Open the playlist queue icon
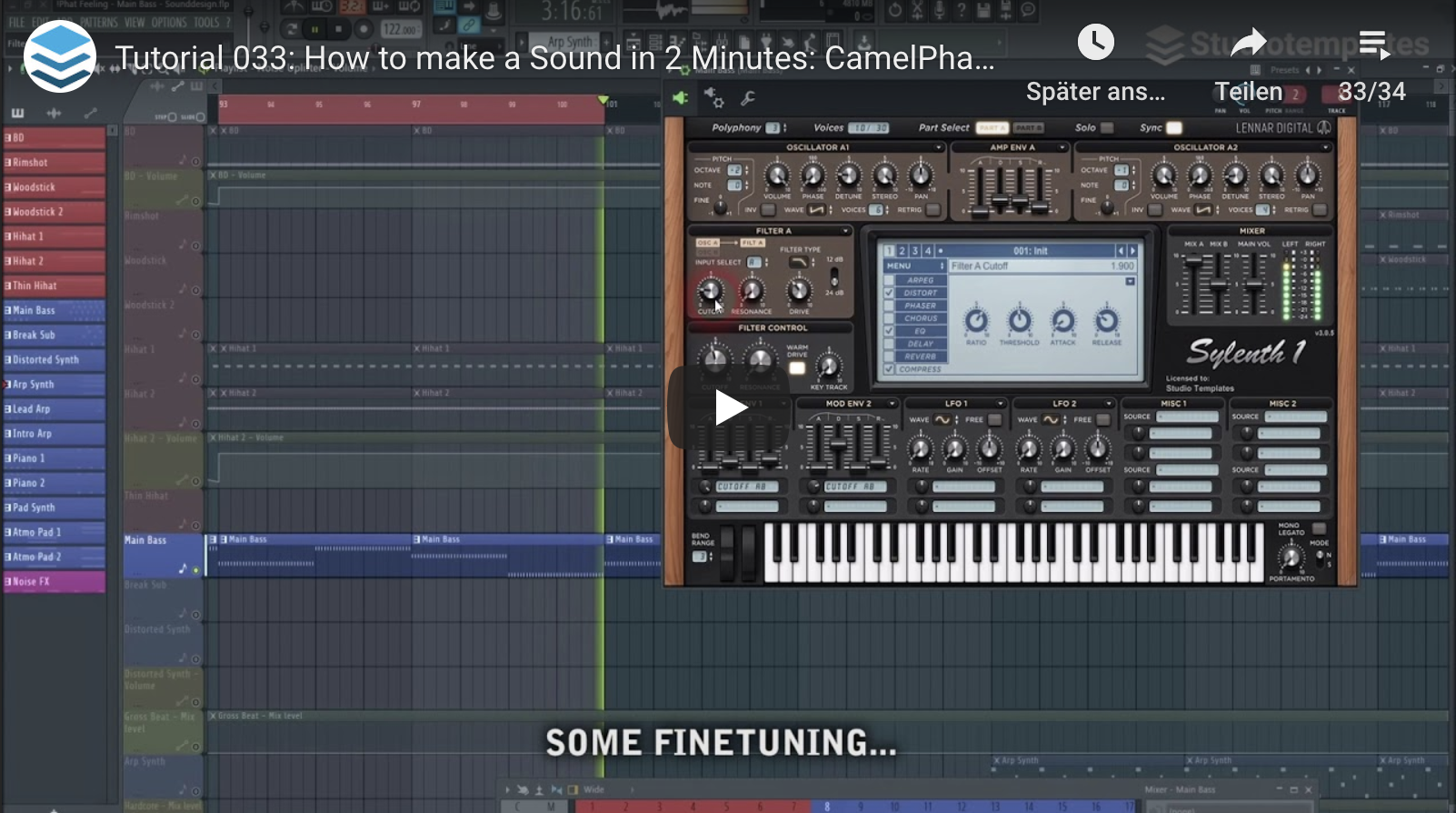The image size is (1456, 813). 1373,44
